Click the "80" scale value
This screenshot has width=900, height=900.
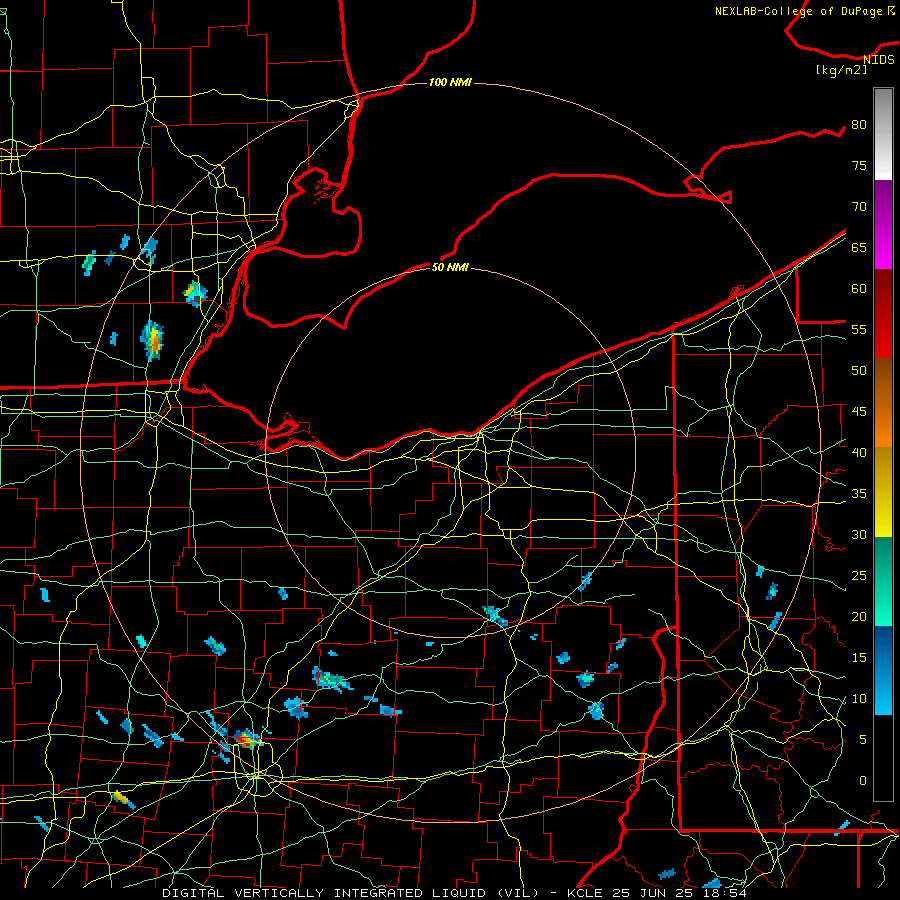pos(859,125)
